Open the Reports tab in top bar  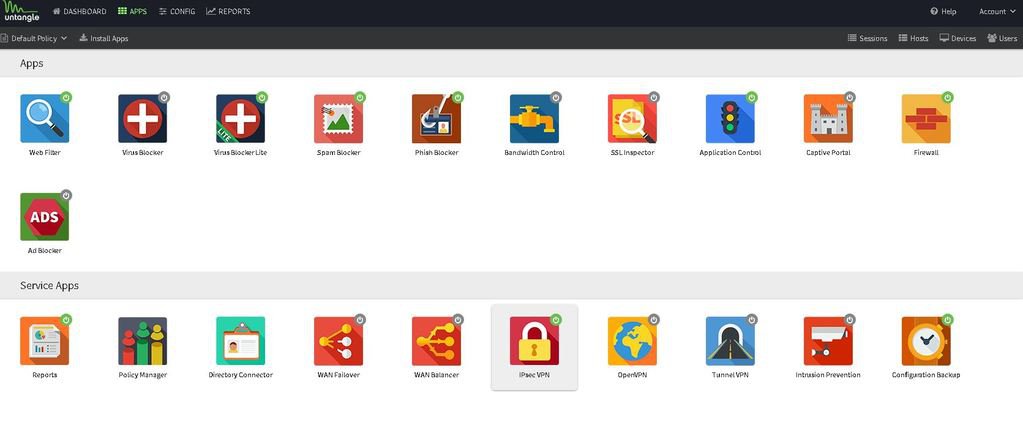228,11
